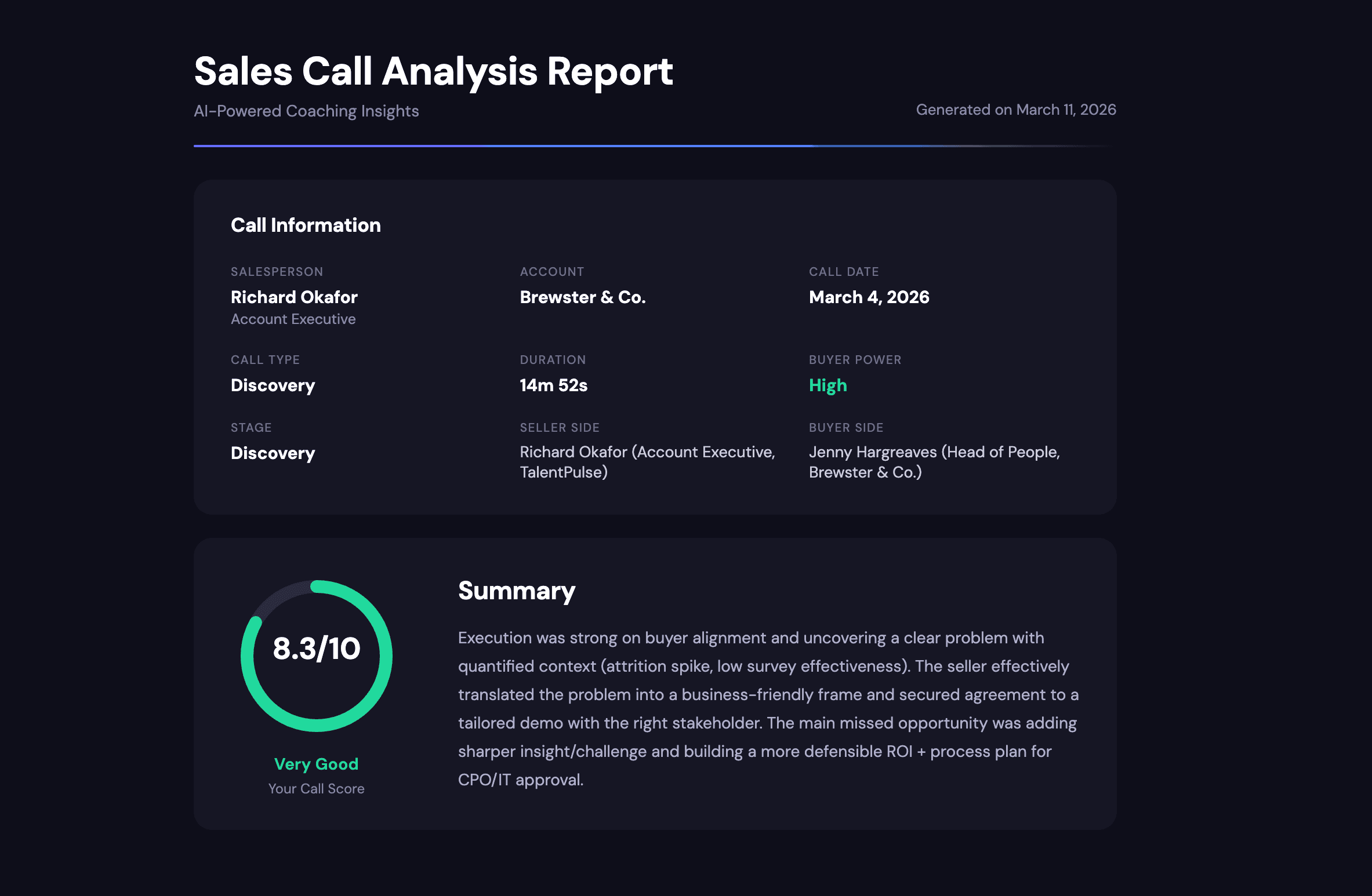This screenshot has height=896, width=1372.
Task: Click the High buyer power indicator
Action: coord(827,385)
